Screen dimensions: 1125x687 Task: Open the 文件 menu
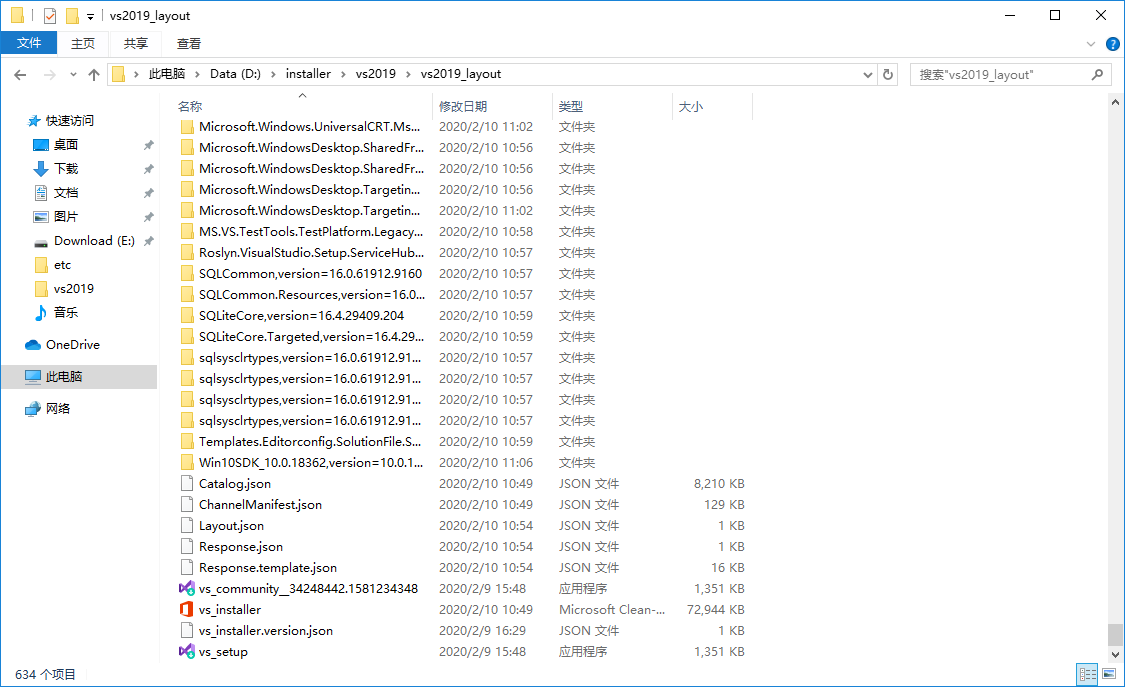tap(29, 43)
